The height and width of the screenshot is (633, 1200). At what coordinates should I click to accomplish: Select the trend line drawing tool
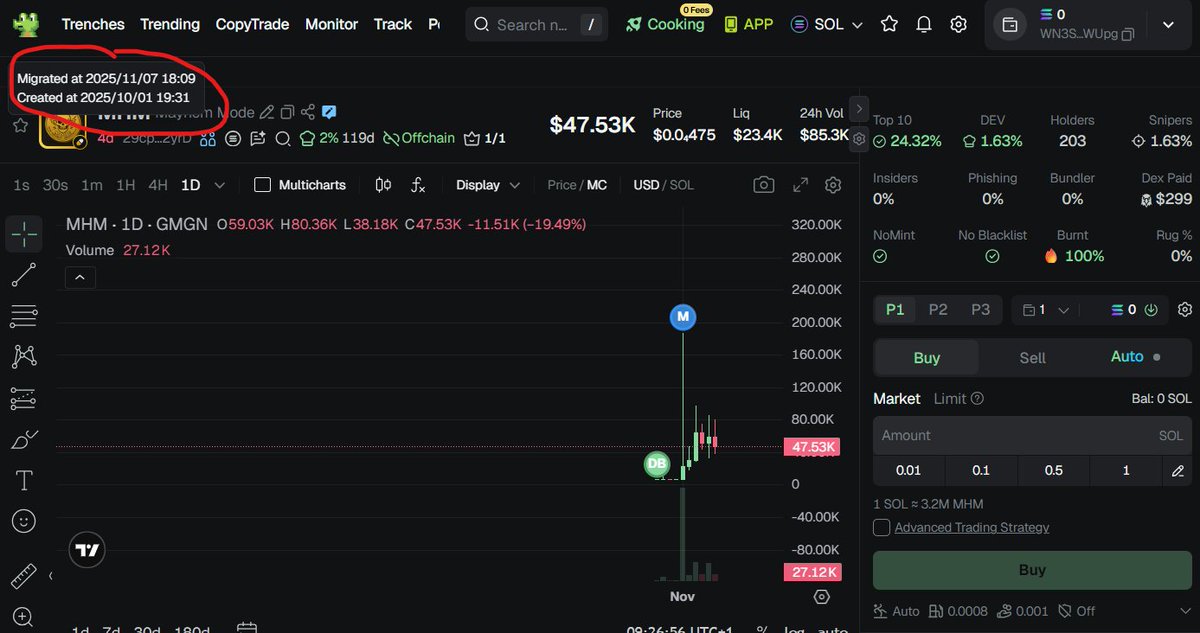click(24, 275)
